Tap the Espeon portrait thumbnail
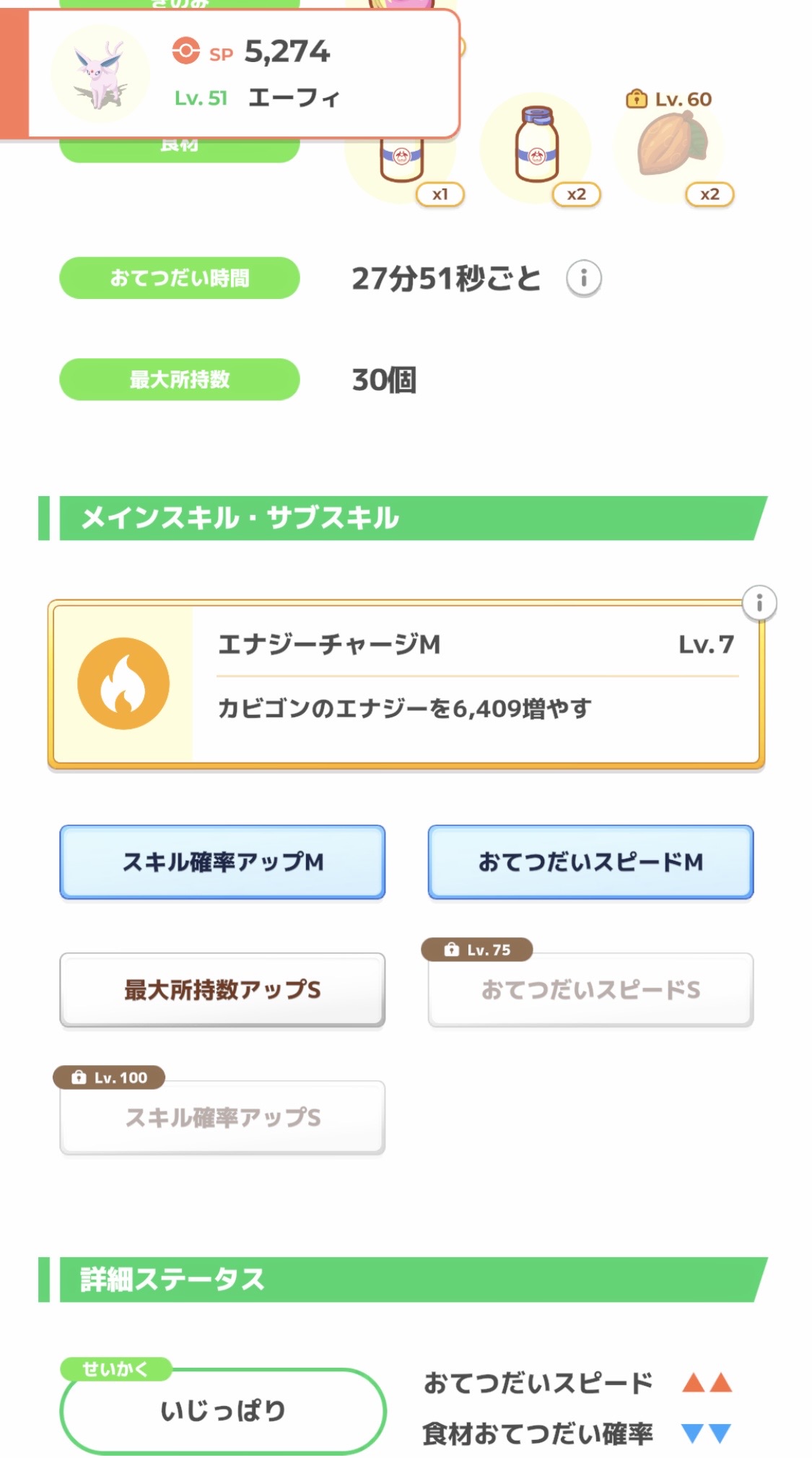The image size is (812, 1458). [101, 74]
